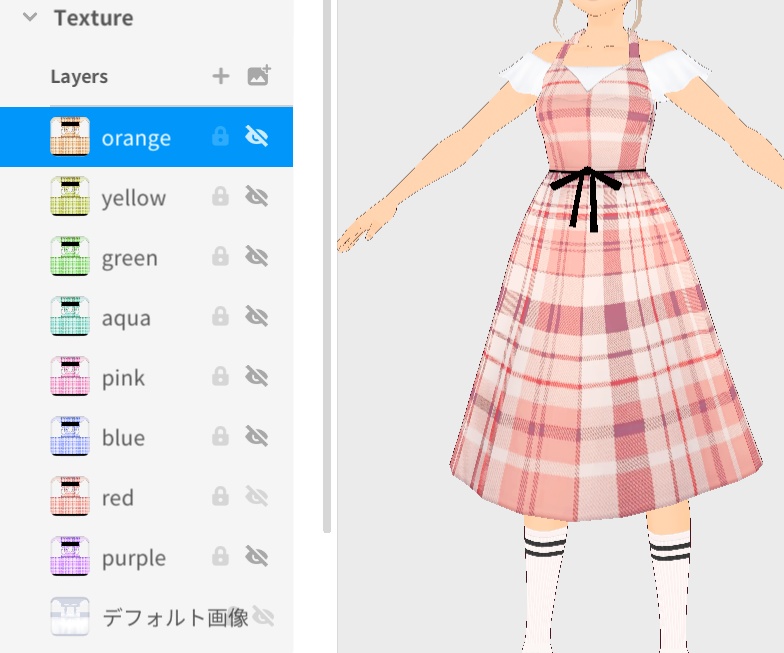Click the aqua layer thumbnail
Viewport: 784px width, 653px height.
[70, 316]
